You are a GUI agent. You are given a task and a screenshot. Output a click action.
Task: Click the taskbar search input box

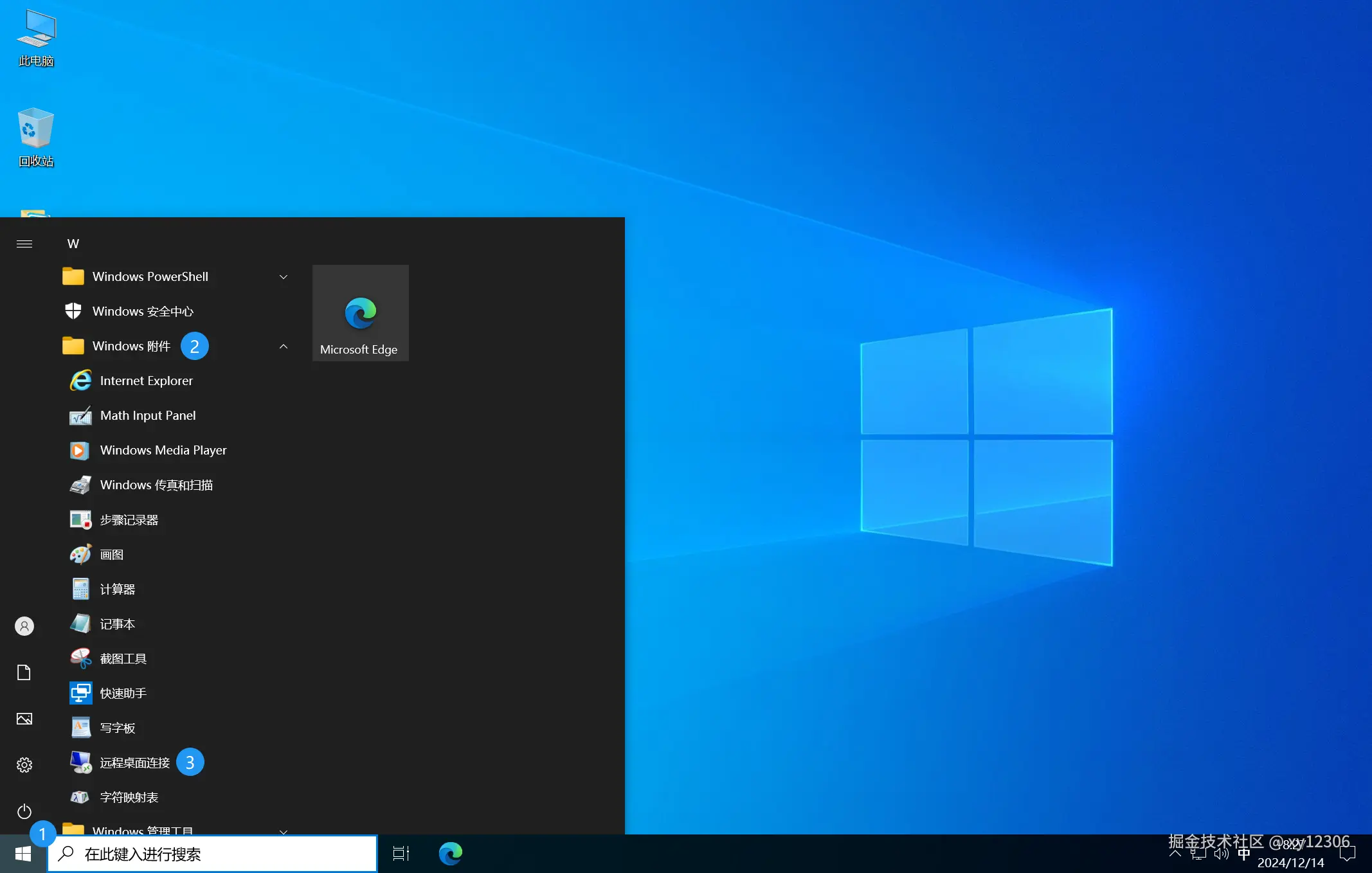[212, 854]
